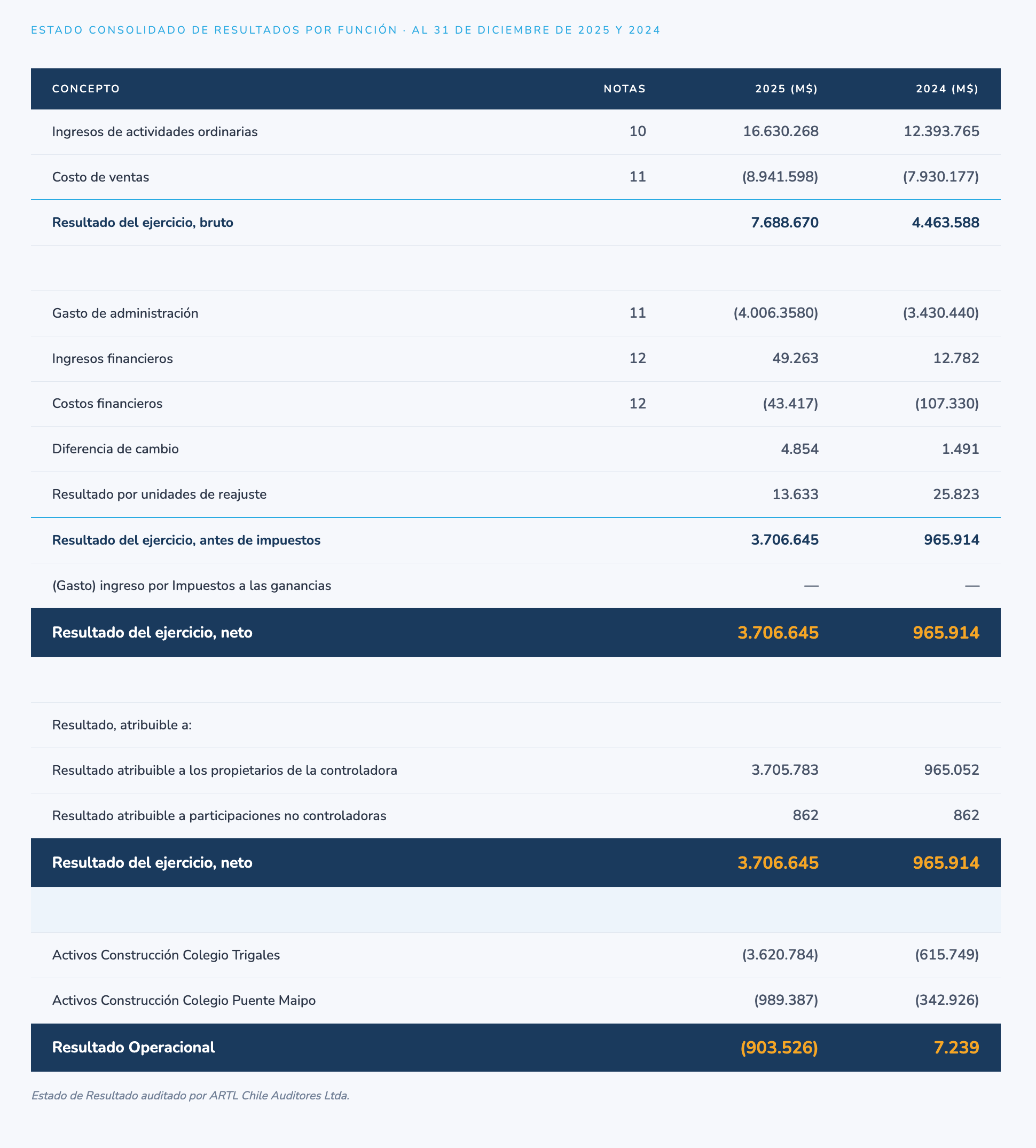Click the 2024 (M$) column header
The image size is (1036, 1148).
pos(947,89)
